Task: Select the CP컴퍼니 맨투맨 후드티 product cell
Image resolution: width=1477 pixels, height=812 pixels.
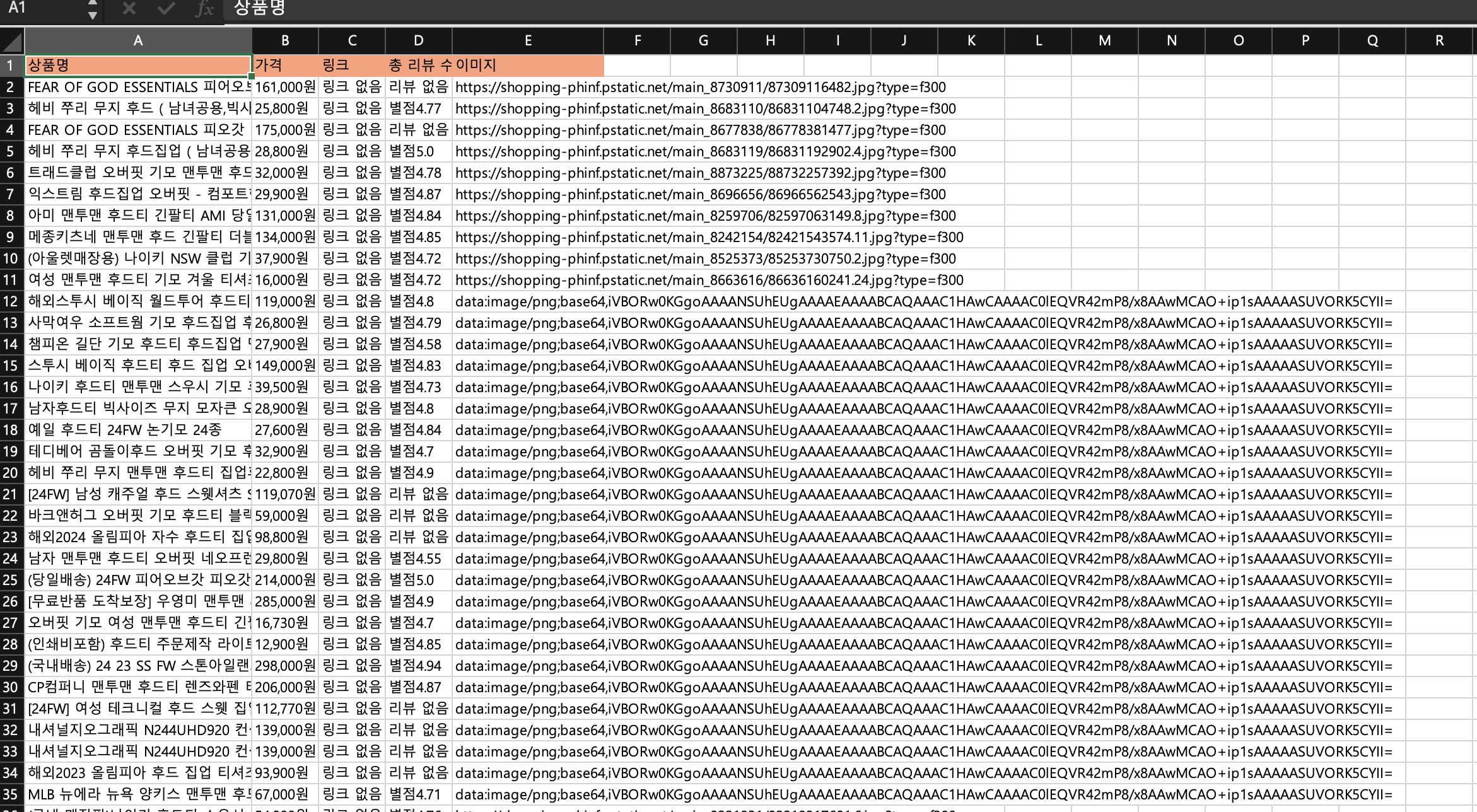Action: click(x=138, y=687)
